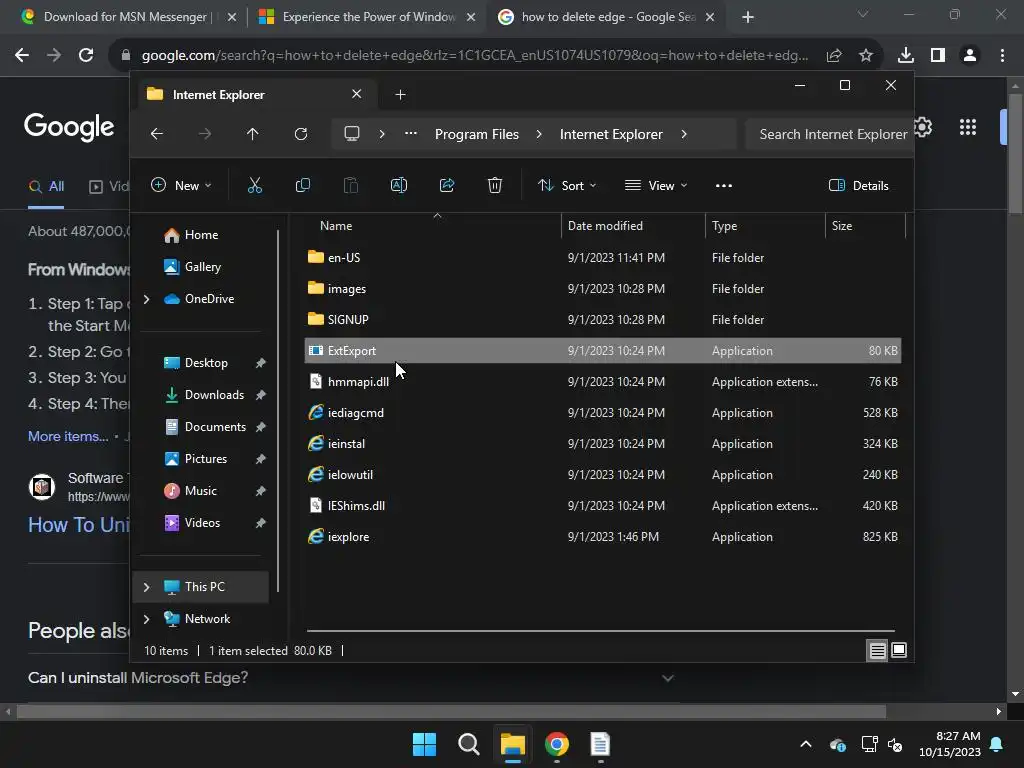Image resolution: width=1024 pixels, height=768 pixels.
Task: Go back in File Explorer navigation
Action: pos(157,134)
